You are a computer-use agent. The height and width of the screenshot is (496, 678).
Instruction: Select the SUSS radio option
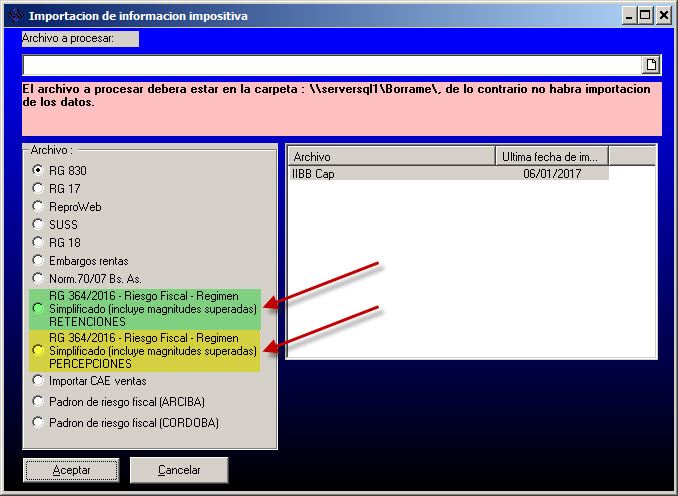click(x=39, y=224)
